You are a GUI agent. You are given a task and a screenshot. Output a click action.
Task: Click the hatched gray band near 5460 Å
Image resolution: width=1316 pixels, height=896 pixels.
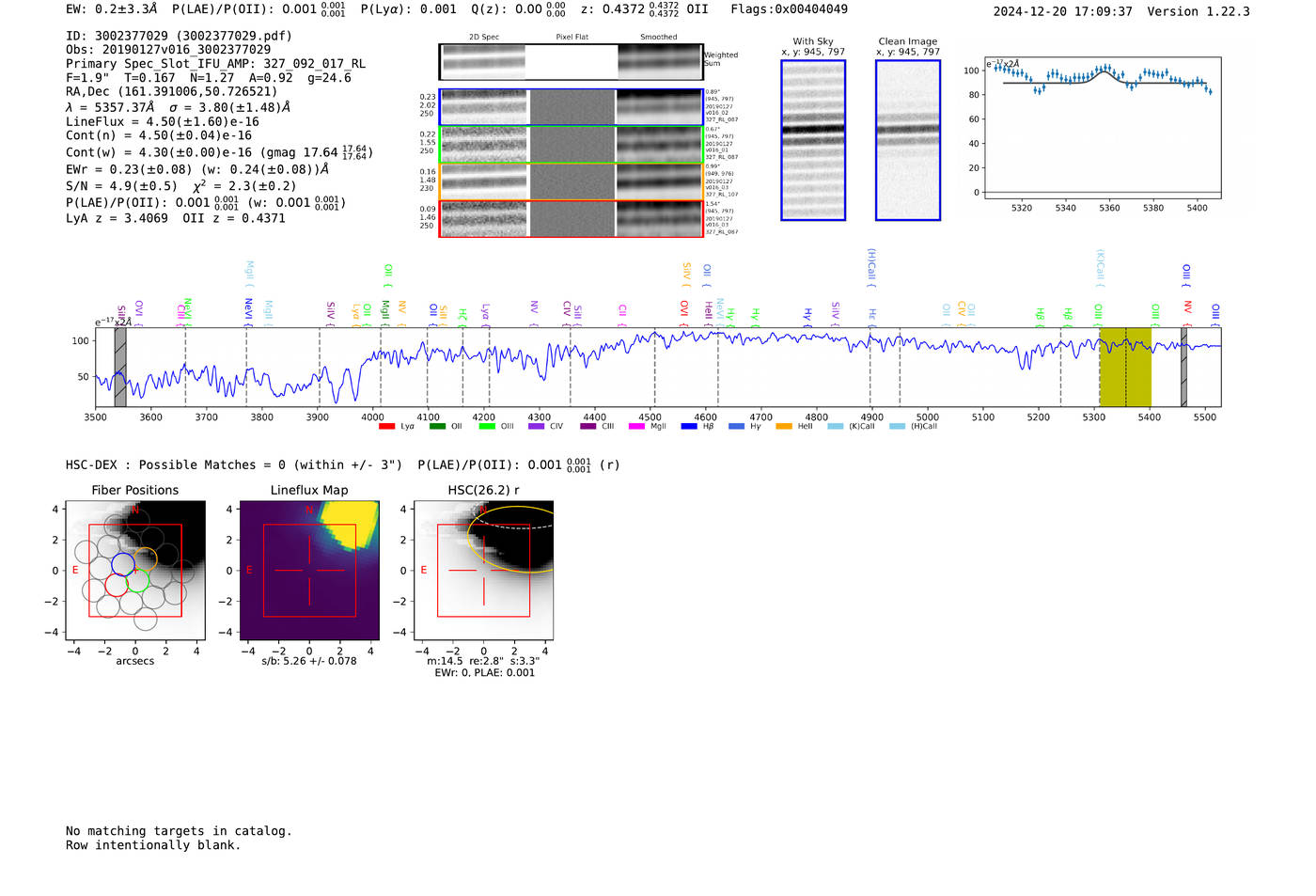(1183, 367)
